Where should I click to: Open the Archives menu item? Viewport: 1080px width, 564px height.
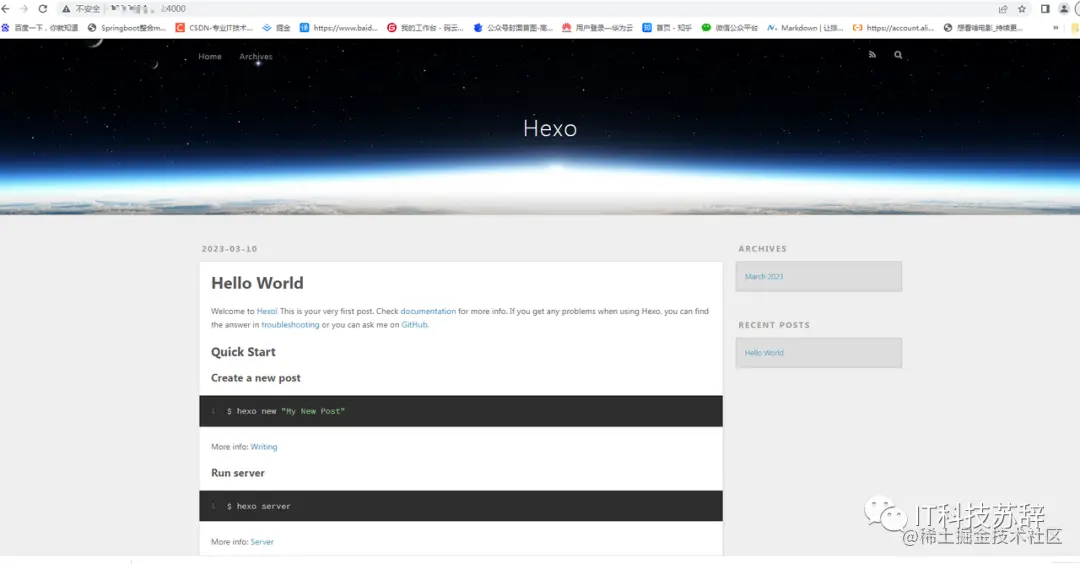[x=256, y=56]
